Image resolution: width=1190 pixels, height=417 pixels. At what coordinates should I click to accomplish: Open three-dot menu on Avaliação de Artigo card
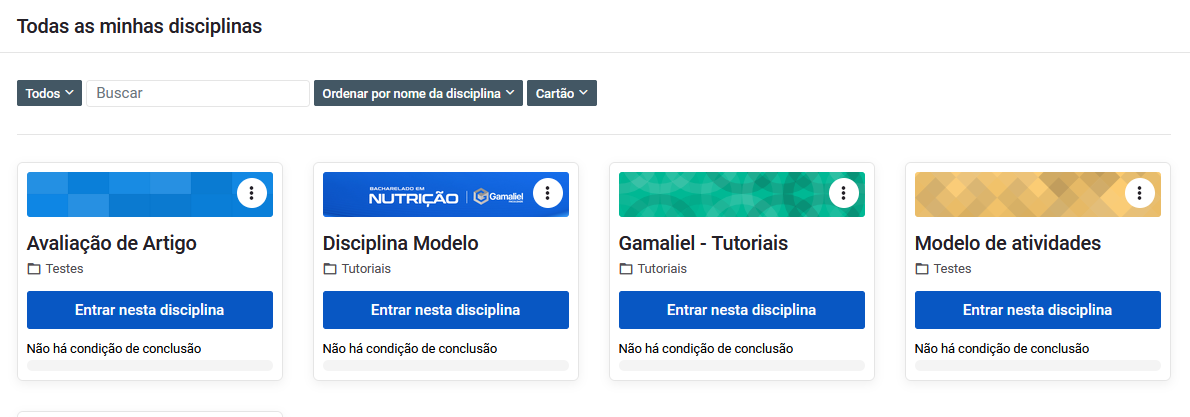point(251,194)
